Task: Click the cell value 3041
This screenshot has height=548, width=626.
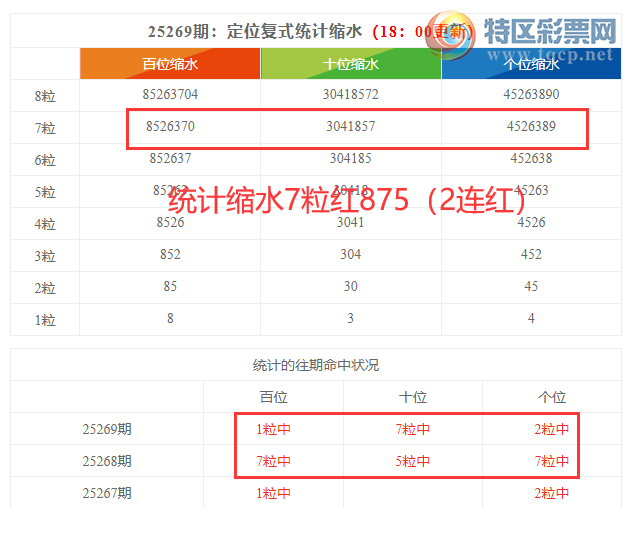Action: click(x=351, y=222)
